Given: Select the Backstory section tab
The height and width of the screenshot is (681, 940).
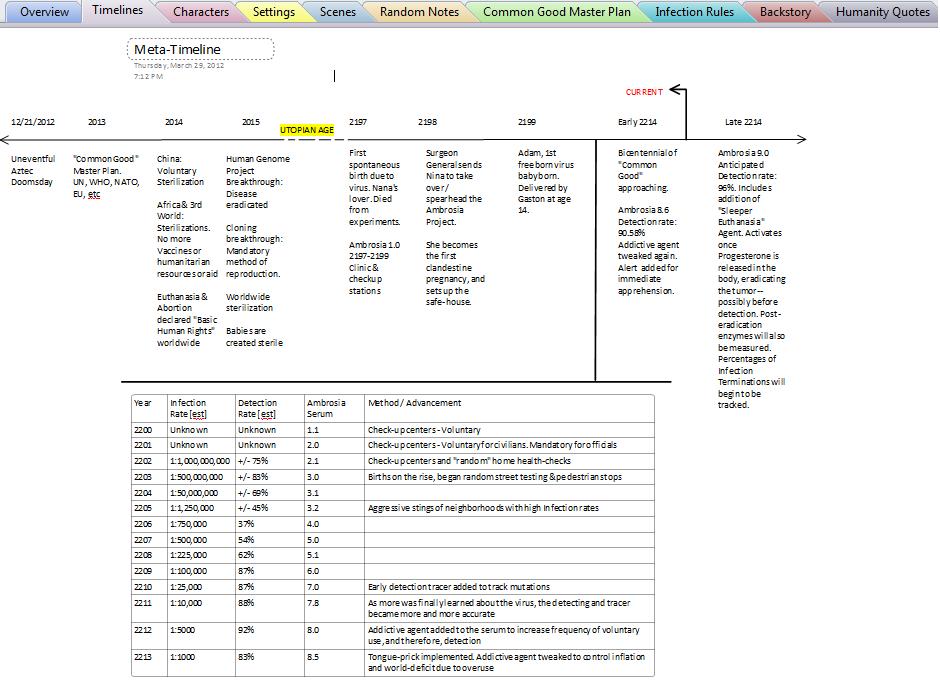Looking at the screenshot, I should 785,12.
